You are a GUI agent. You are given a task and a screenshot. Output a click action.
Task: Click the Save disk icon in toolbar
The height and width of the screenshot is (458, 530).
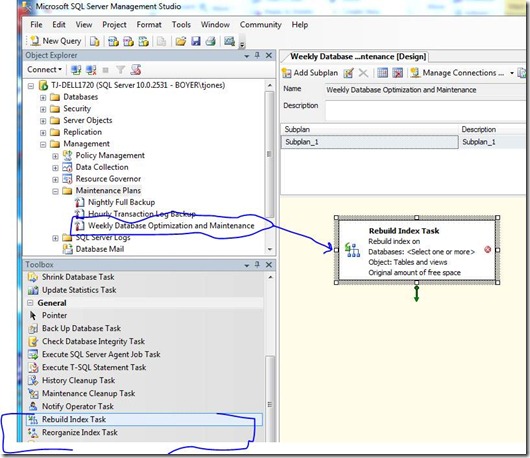(x=196, y=42)
